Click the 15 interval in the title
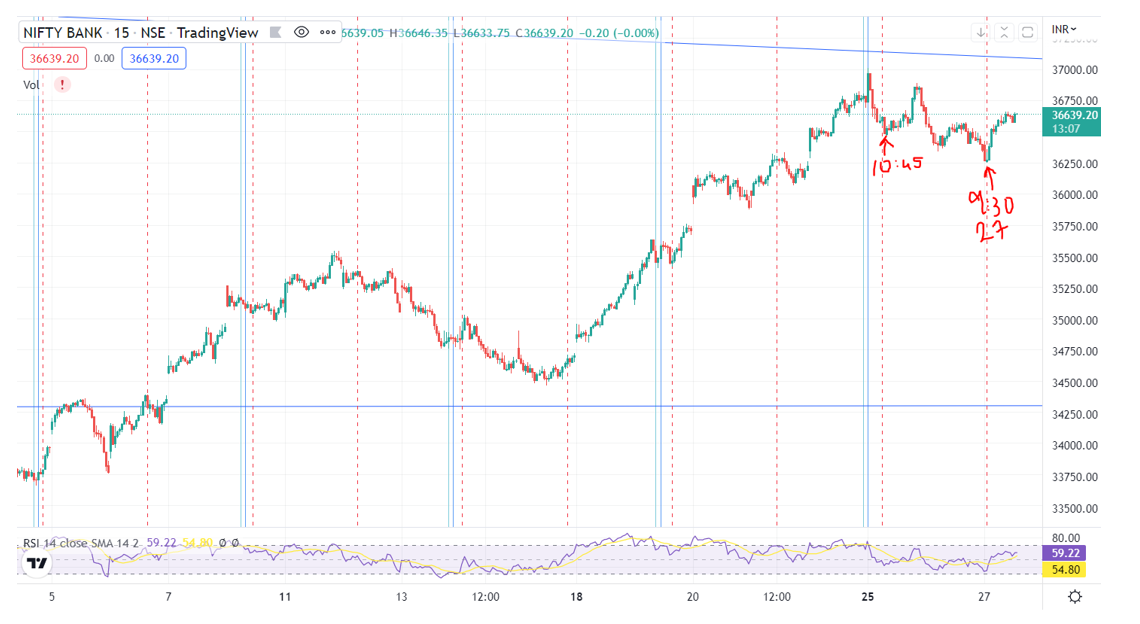The image size is (1140, 624). (x=121, y=33)
